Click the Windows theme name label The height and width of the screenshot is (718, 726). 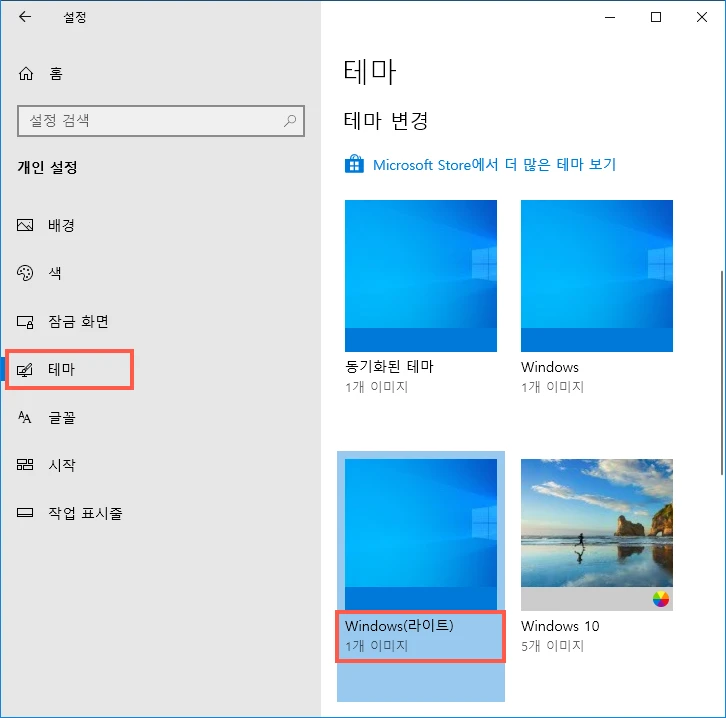point(550,367)
